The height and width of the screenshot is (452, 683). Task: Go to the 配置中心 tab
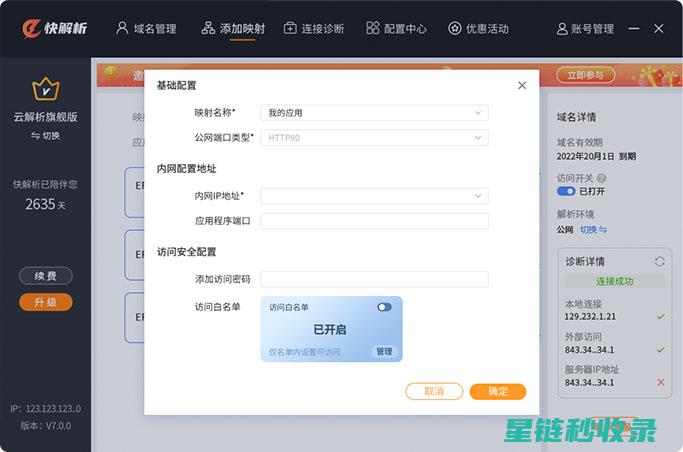point(396,29)
